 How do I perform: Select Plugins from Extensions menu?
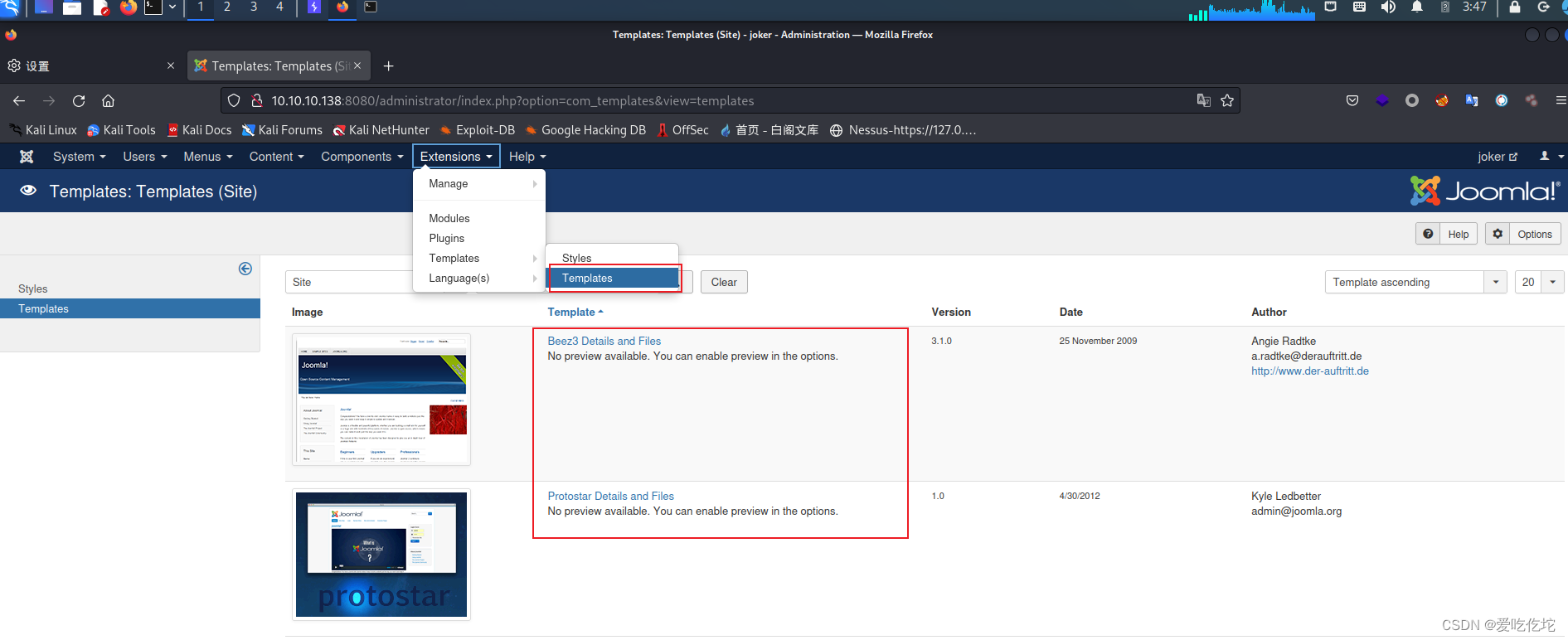pos(479,238)
